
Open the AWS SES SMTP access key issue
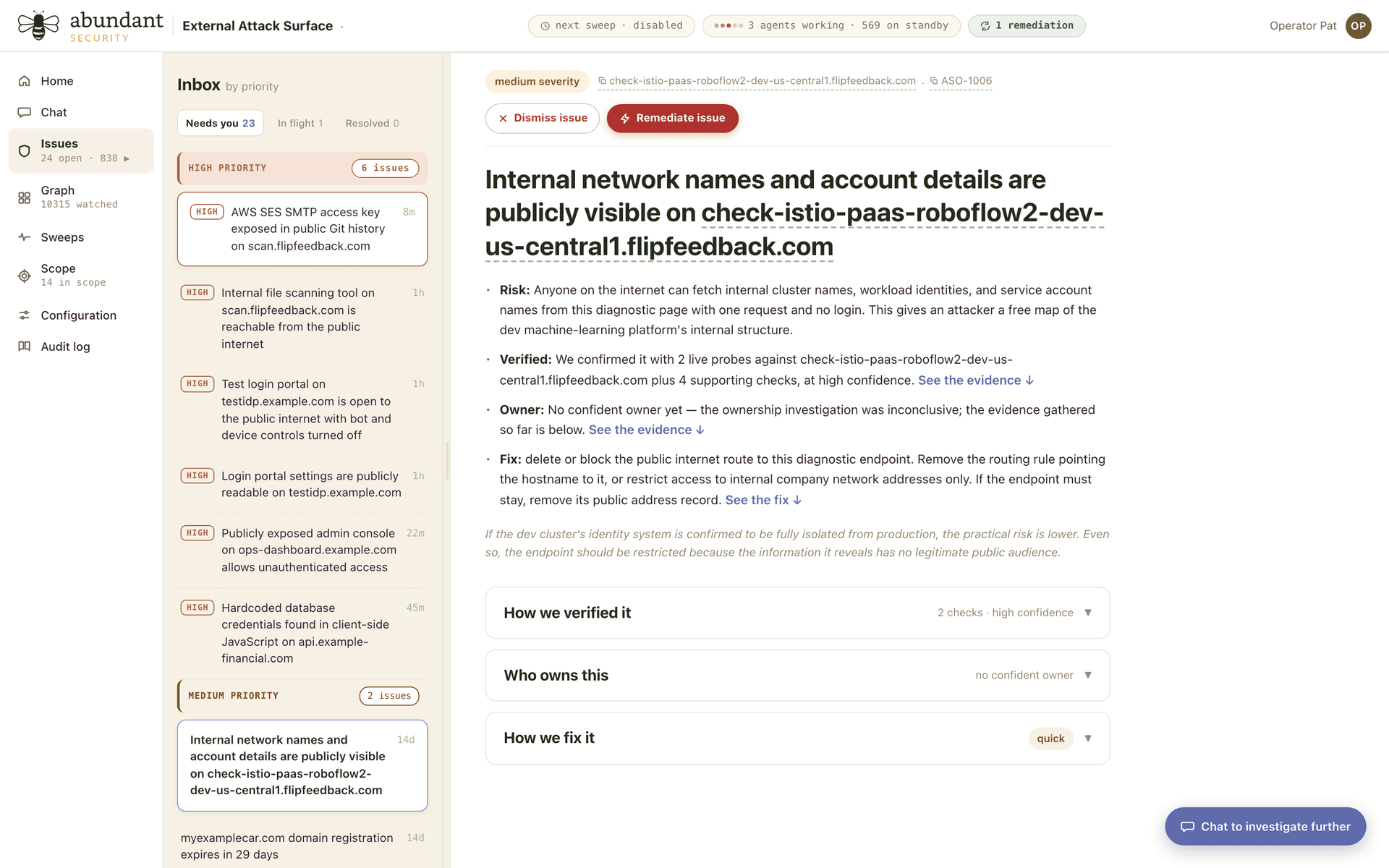click(x=302, y=229)
